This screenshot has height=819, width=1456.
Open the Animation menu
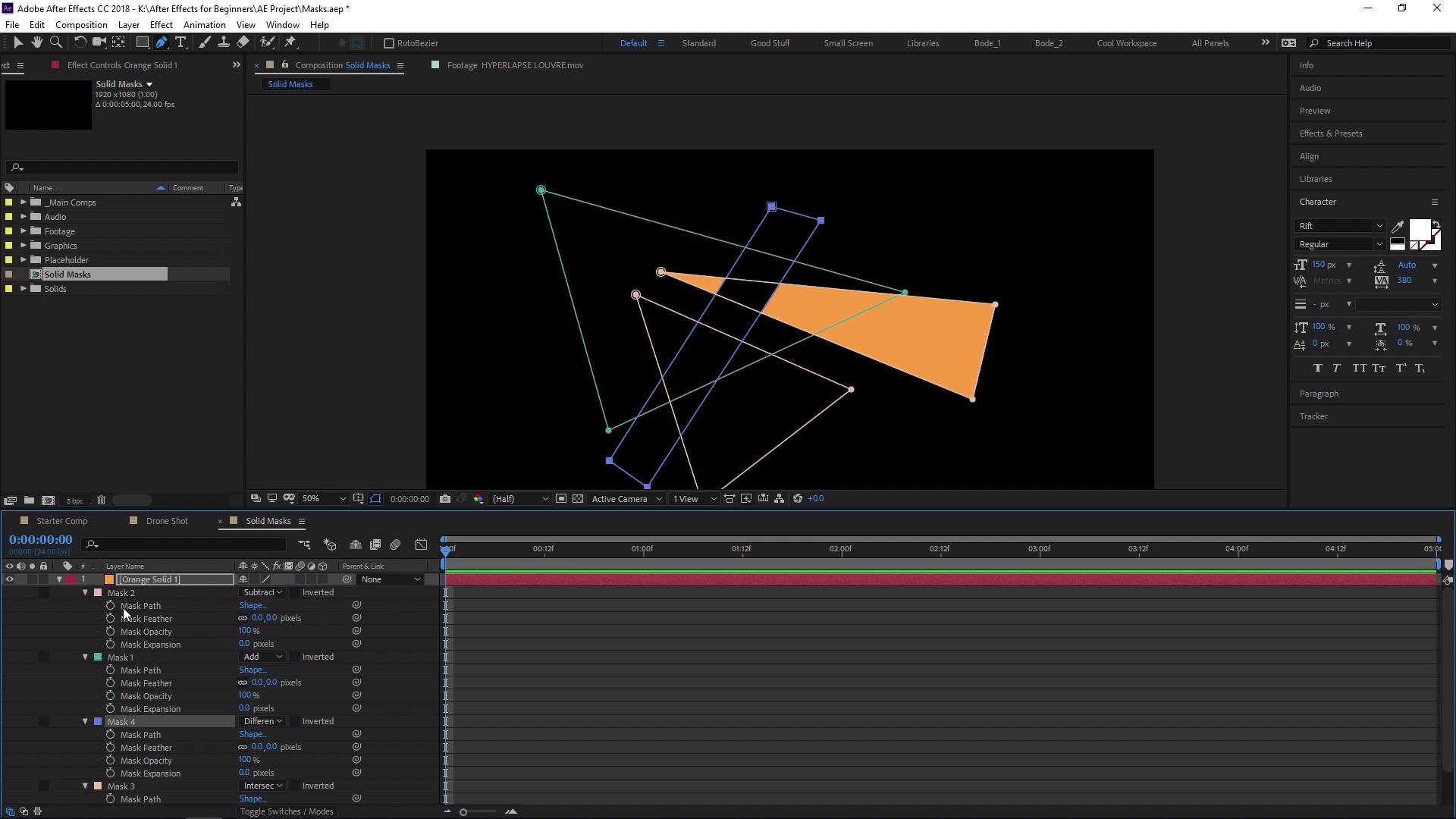click(204, 25)
